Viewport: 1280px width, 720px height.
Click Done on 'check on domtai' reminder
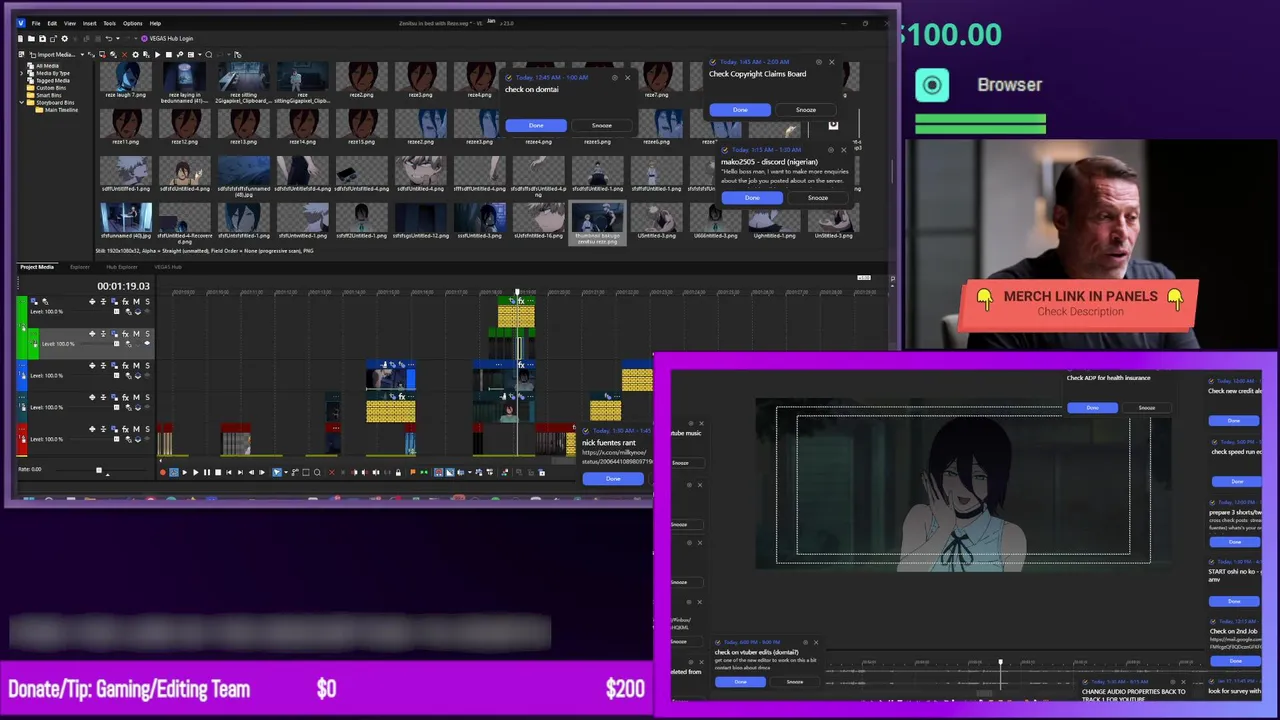(536, 125)
